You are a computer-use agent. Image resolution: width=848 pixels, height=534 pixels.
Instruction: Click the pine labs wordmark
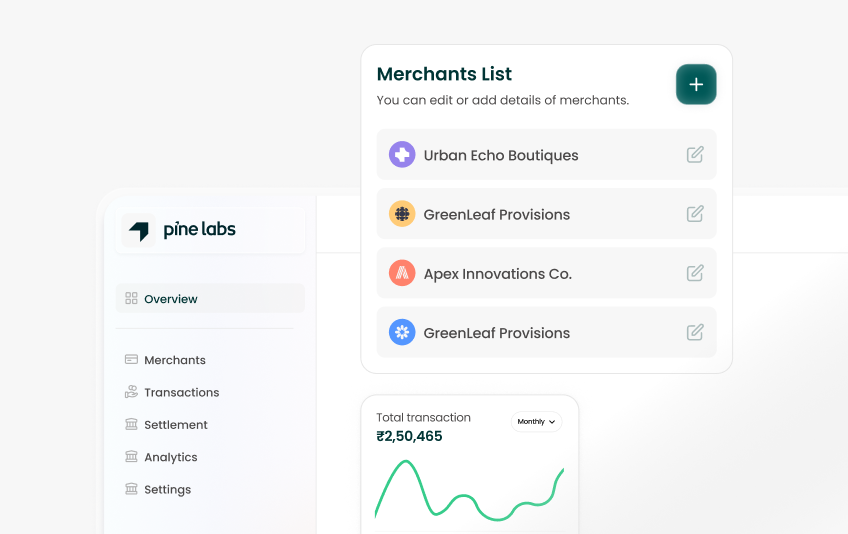(x=200, y=229)
